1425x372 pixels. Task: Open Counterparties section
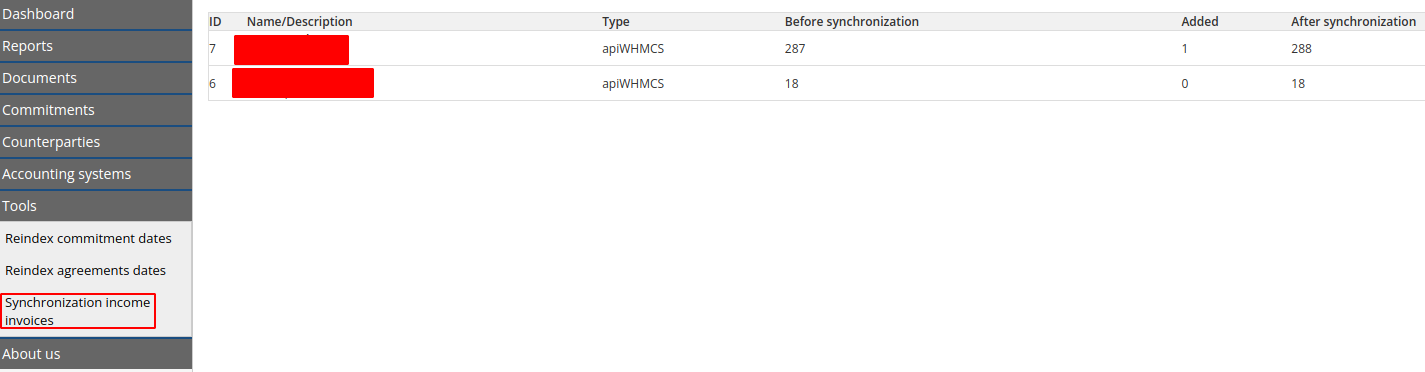(96, 142)
